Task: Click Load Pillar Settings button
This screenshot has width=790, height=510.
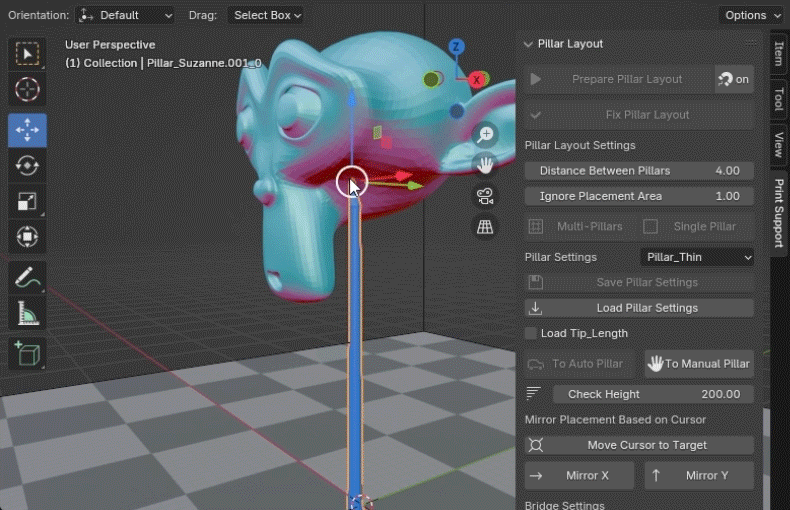Action: pyautogui.click(x=639, y=308)
